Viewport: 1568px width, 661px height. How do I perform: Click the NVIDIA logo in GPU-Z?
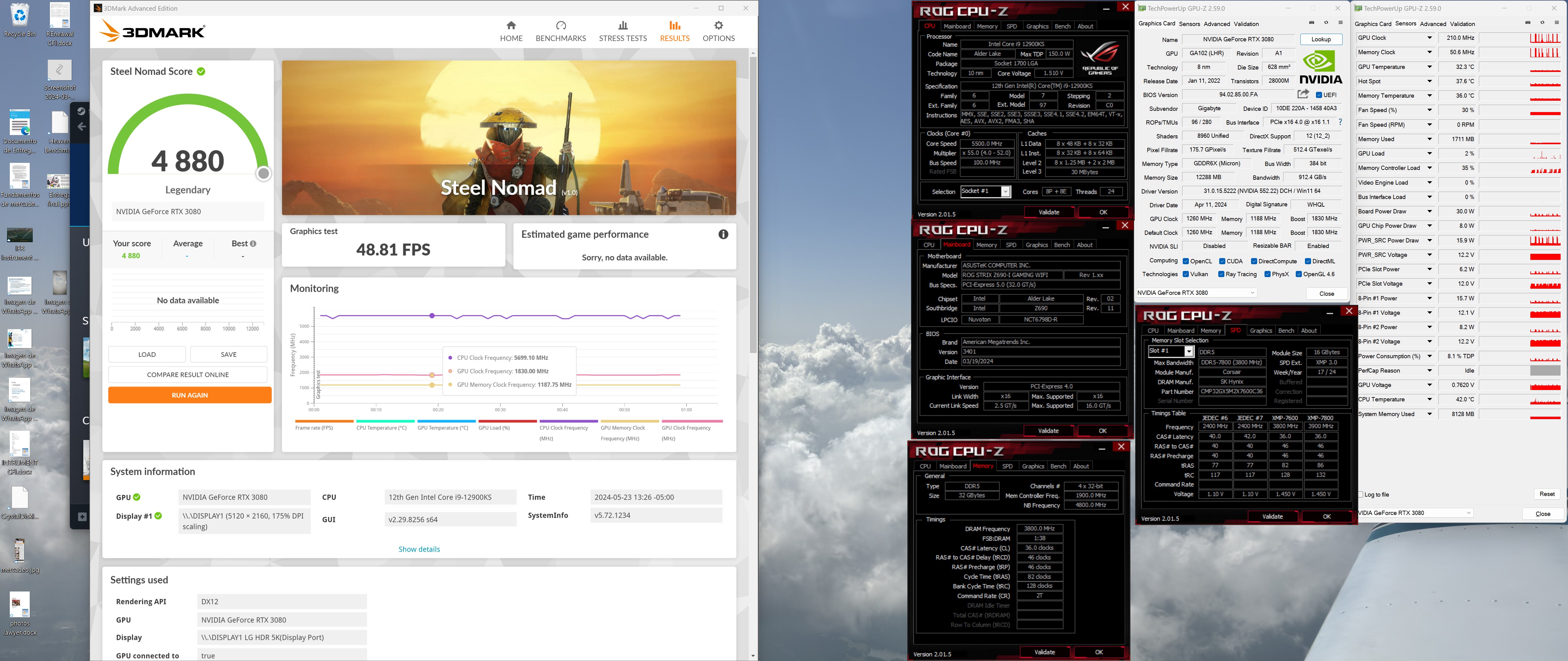(x=1321, y=68)
